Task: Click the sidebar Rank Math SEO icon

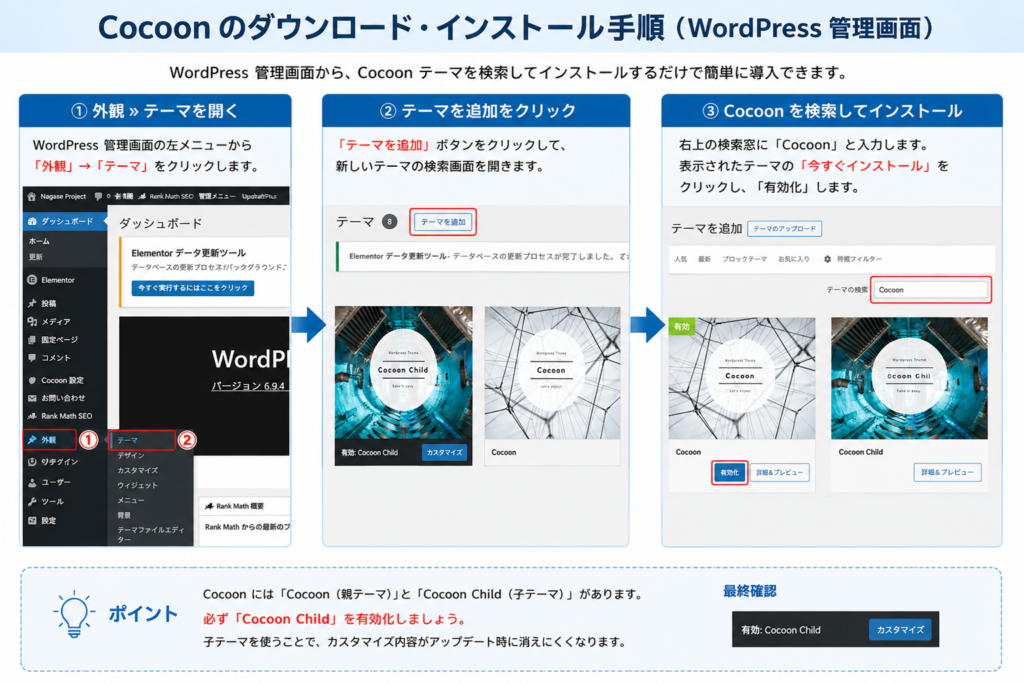Action: pos(32,416)
